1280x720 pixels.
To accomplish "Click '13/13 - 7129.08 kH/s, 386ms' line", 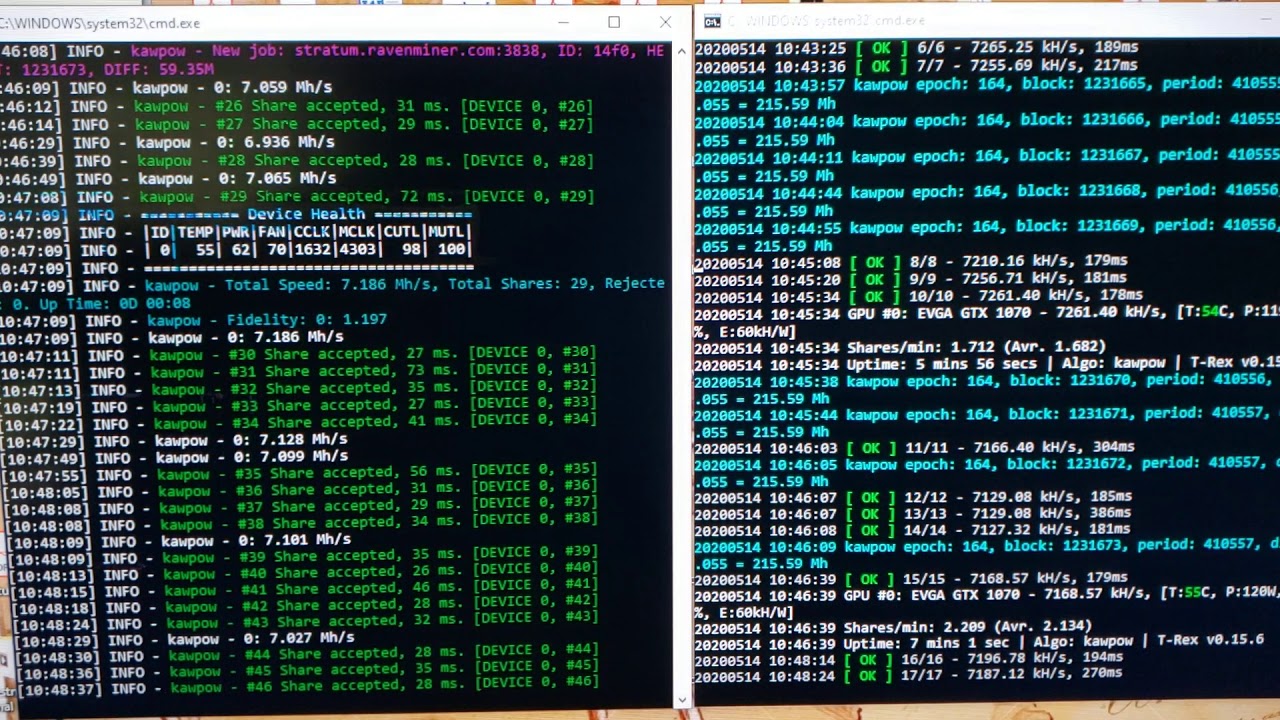I will (914, 514).
